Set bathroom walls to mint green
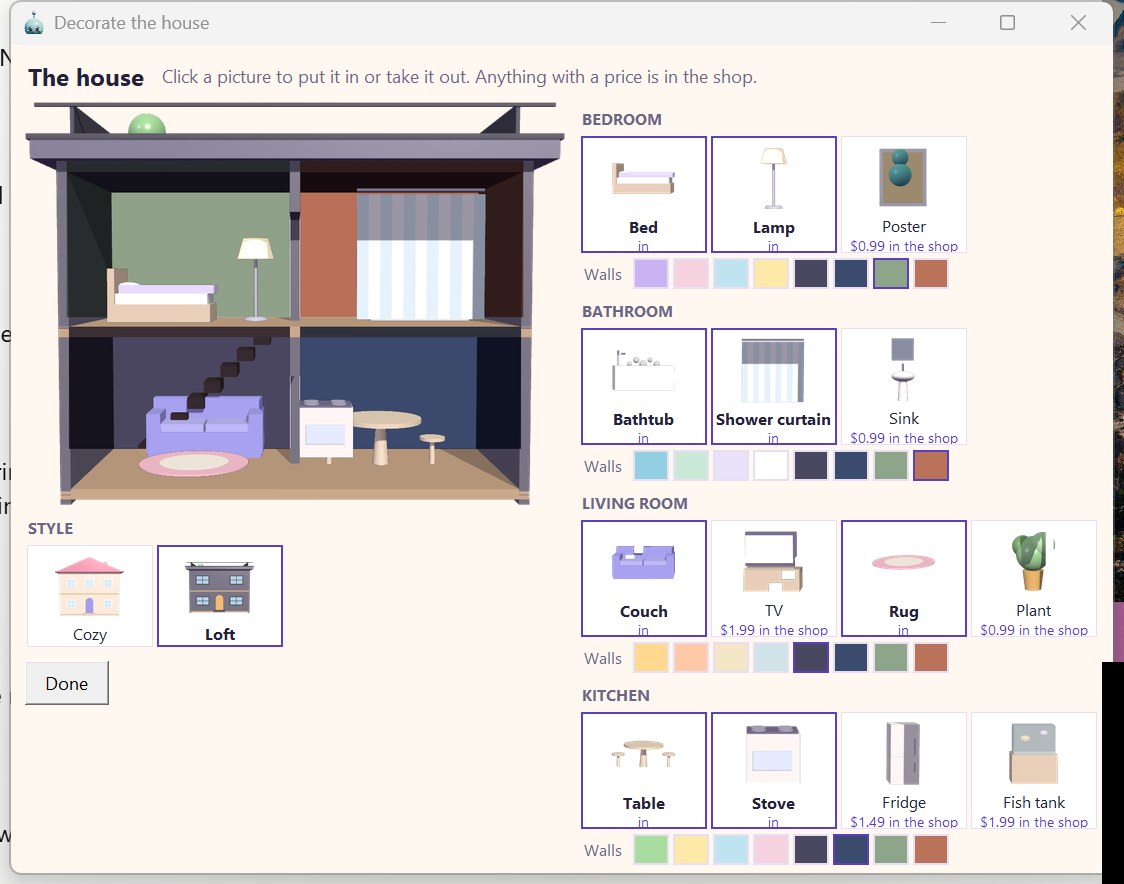 pos(691,466)
